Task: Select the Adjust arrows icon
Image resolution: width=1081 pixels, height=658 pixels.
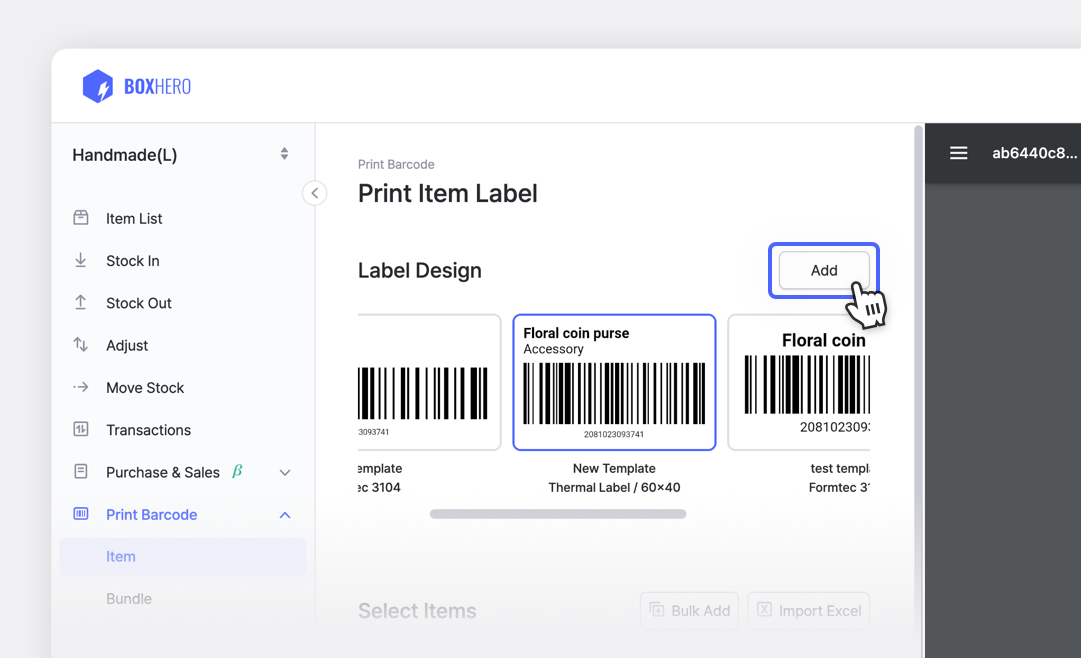Action: [80, 345]
